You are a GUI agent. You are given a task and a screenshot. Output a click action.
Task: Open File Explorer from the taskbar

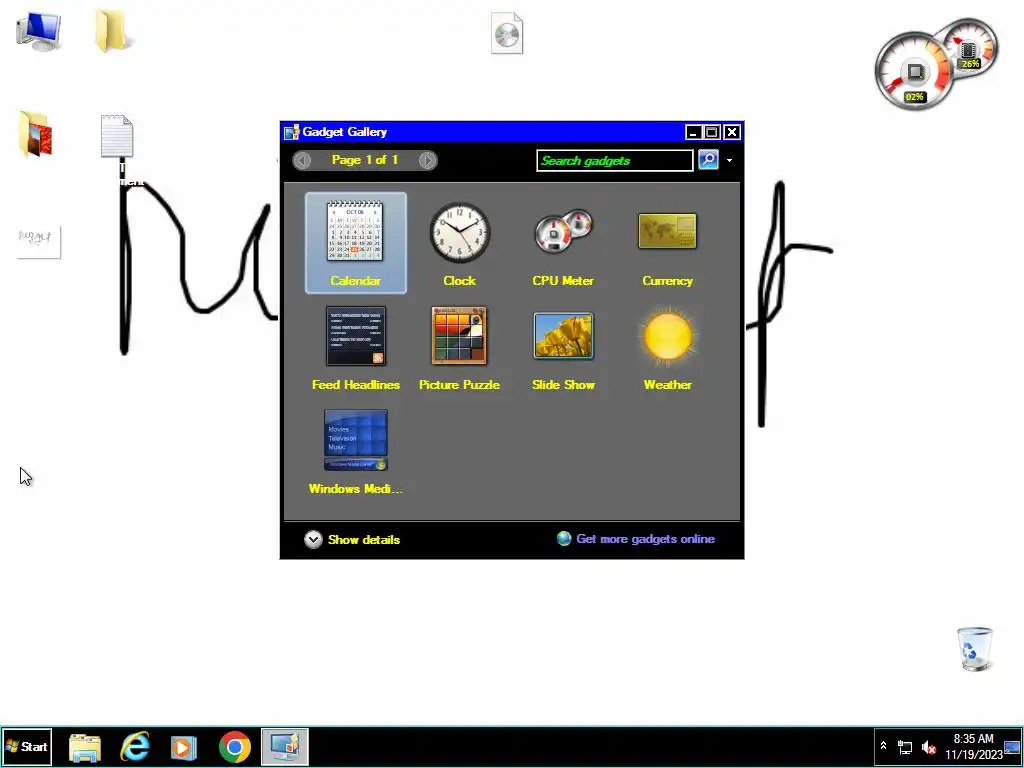(85, 747)
